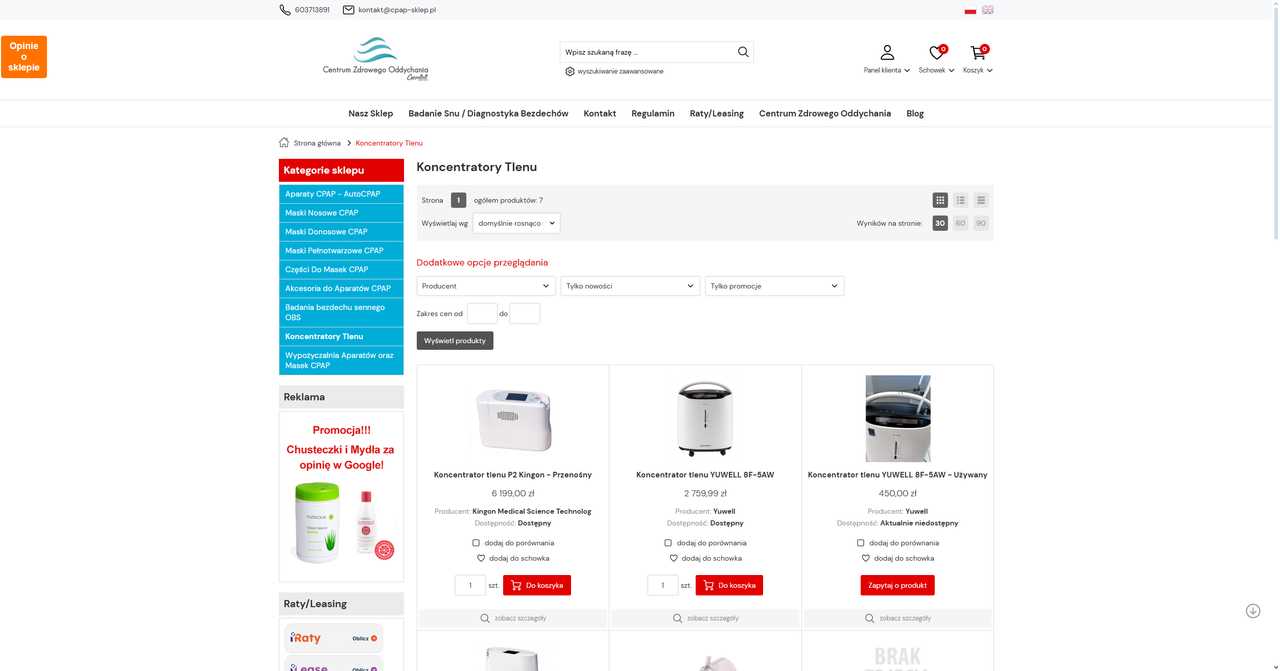Image resolution: width=1280 pixels, height=671 pixels.
Task: Open 'Nasz Sklep' in the main menu
Action: coord(371,114)
